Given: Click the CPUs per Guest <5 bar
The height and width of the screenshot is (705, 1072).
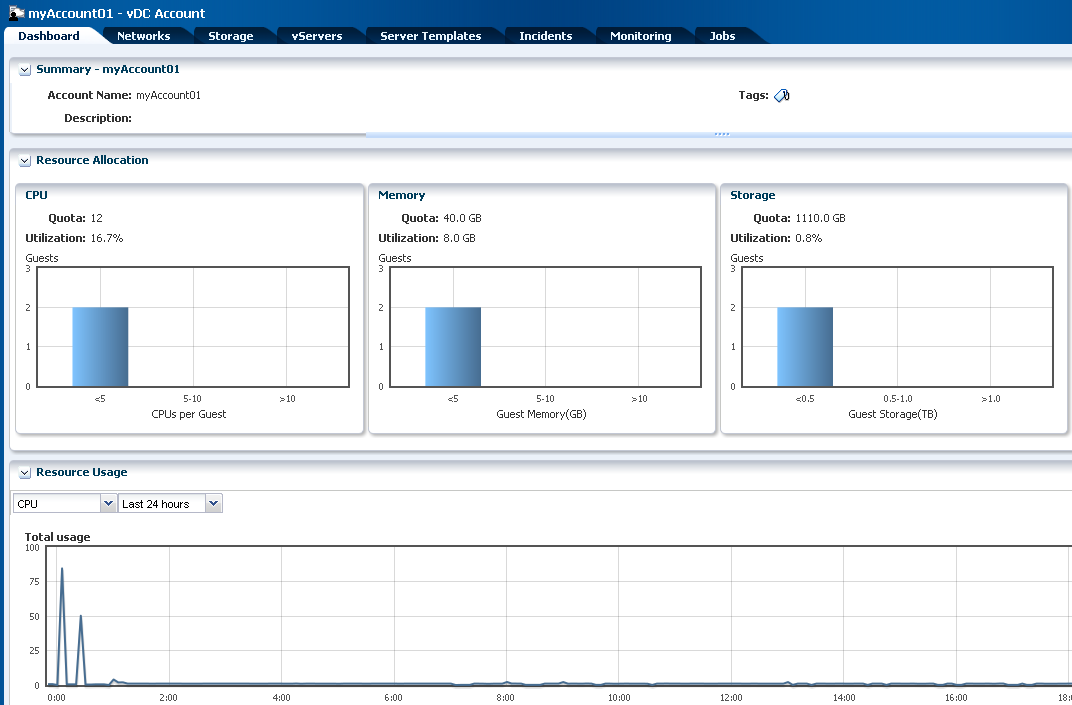Looking at the screenshot, I should pyautogui.click(x=100, y=347).
